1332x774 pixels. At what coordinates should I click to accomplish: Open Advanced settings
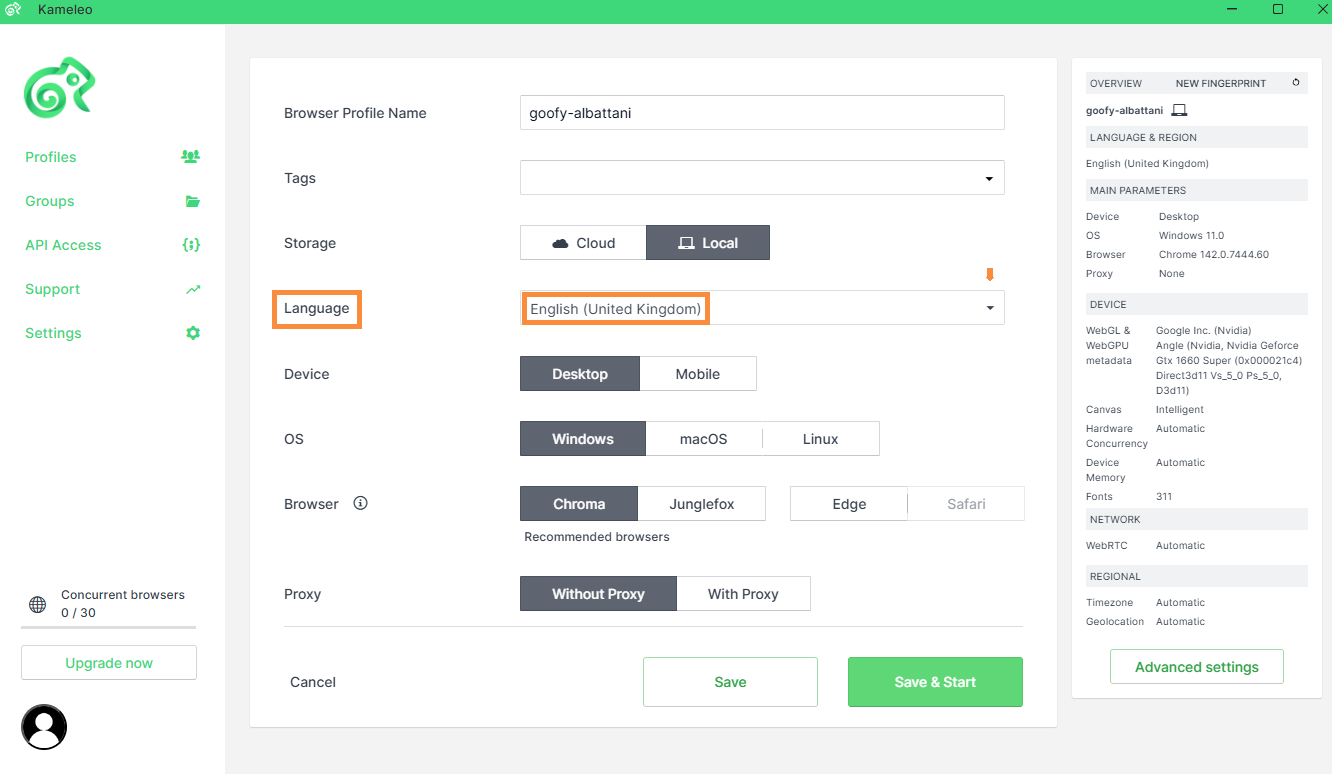[x=1197, y=667]
